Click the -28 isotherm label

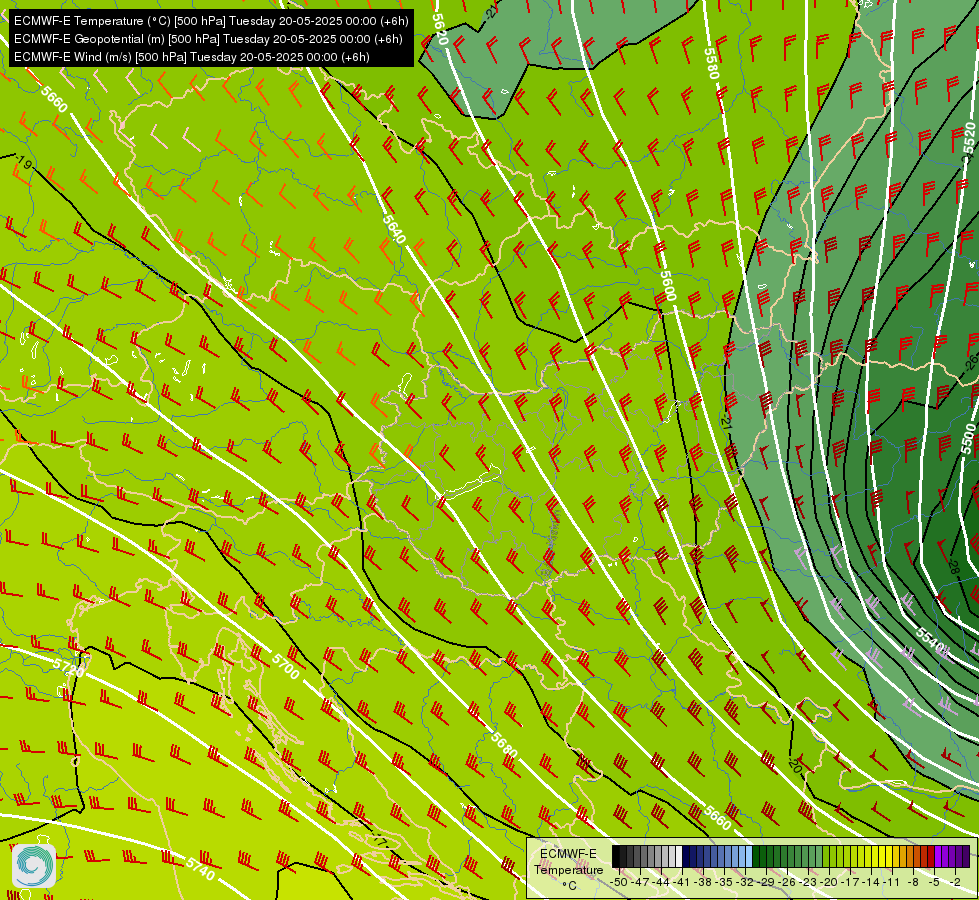click(953, 567)
